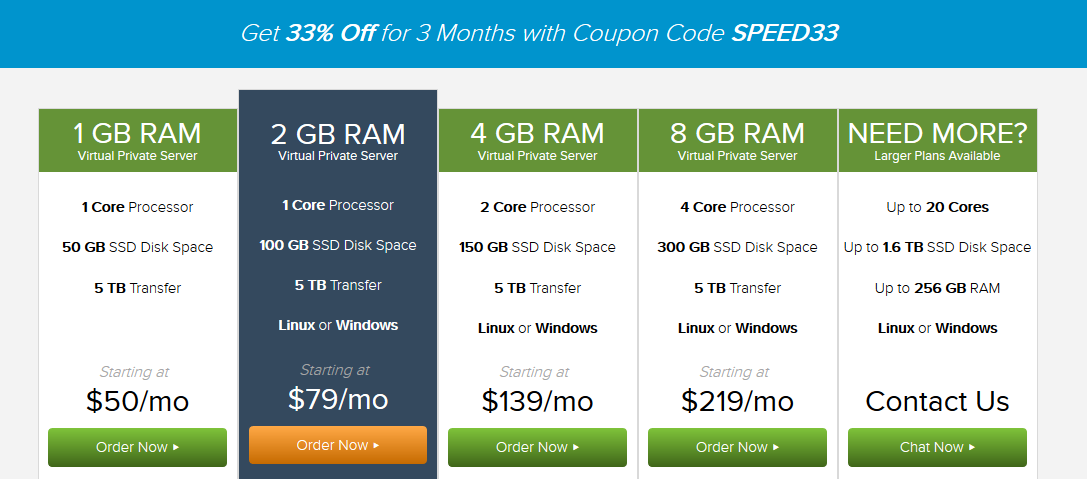Order the $219/mo 8 GB plan
Viewport: 1087px width, 479px height.
737,447
